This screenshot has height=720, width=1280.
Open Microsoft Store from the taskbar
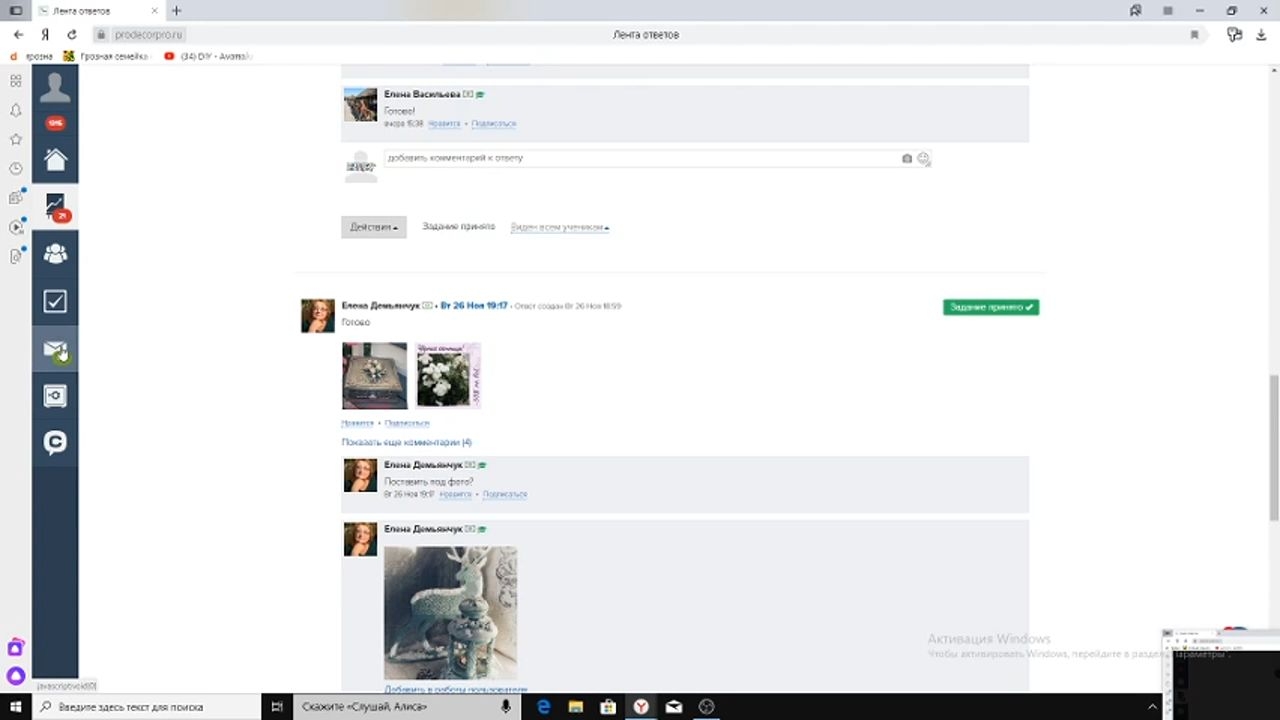(x=608, y=707)
